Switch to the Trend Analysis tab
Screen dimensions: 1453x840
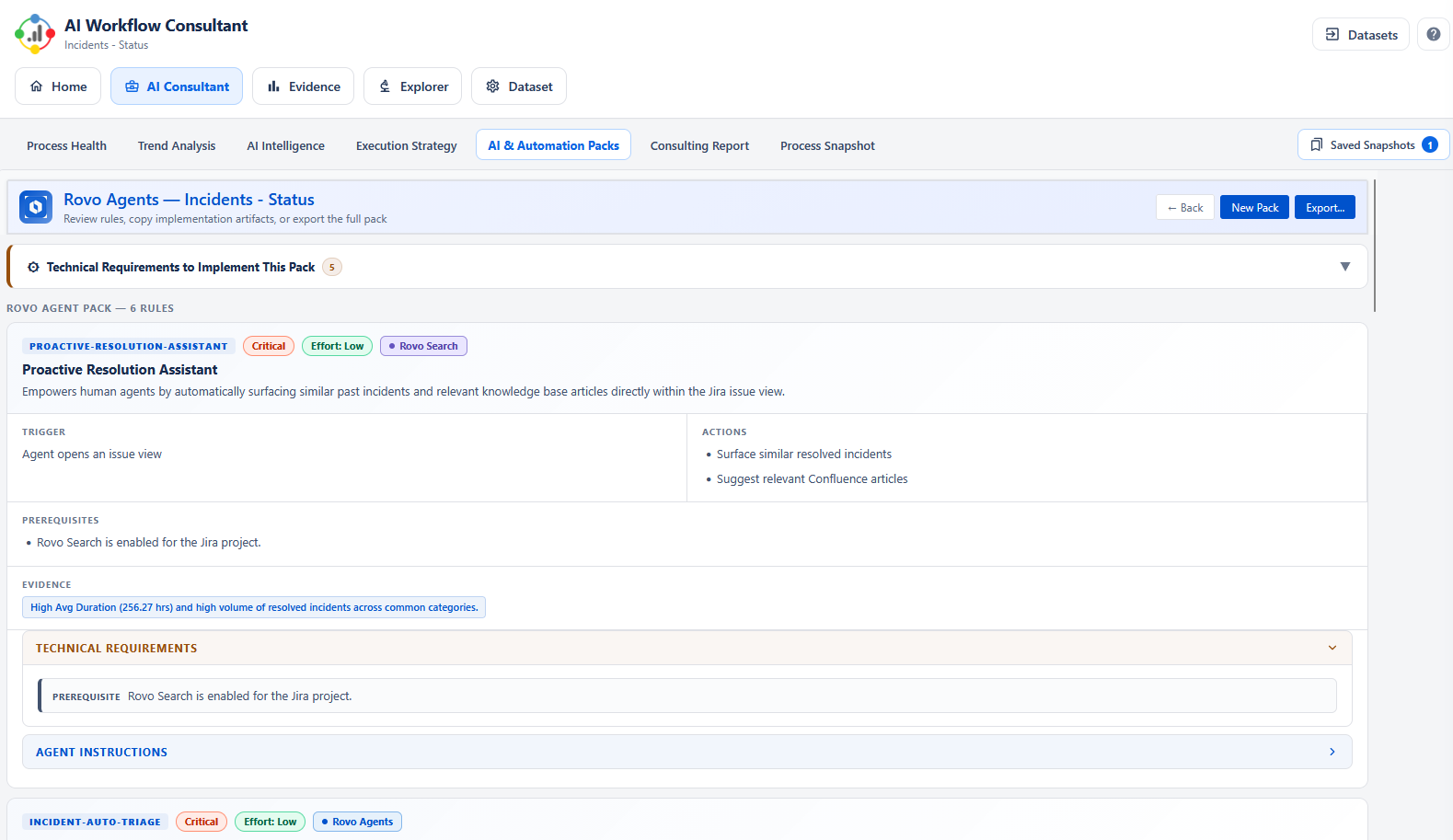177,145
